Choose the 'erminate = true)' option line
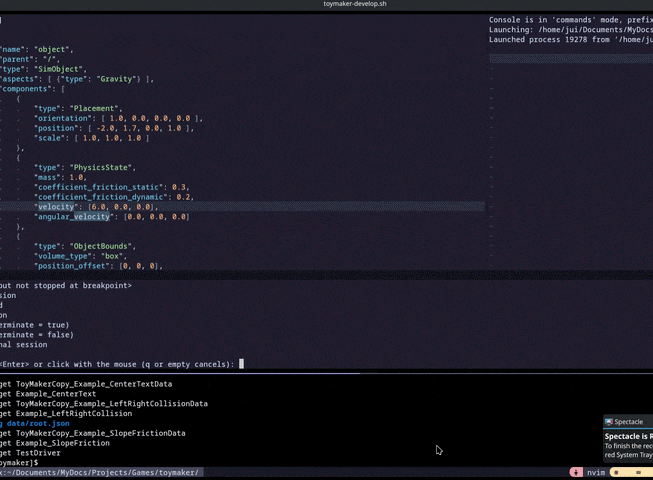The image size is (653, 480). tap(35, 325)
